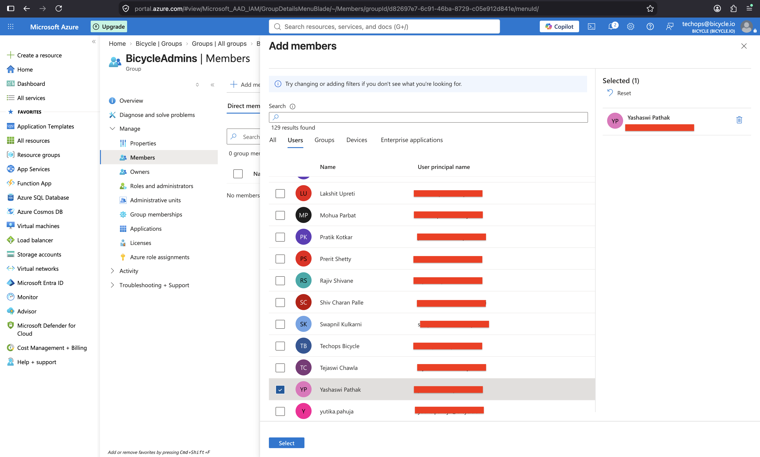Image resolution: width=760 pixels, height=457 pixels.
Task: Open the feedback icon in top bar
Action: point(669,27)
